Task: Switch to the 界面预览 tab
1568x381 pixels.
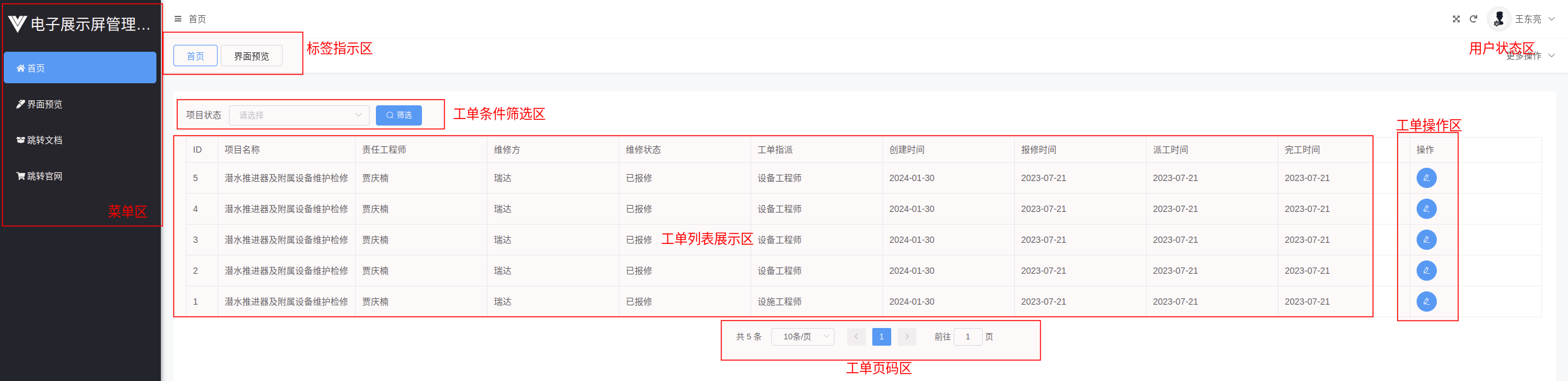Action: [x=251, y=56]
